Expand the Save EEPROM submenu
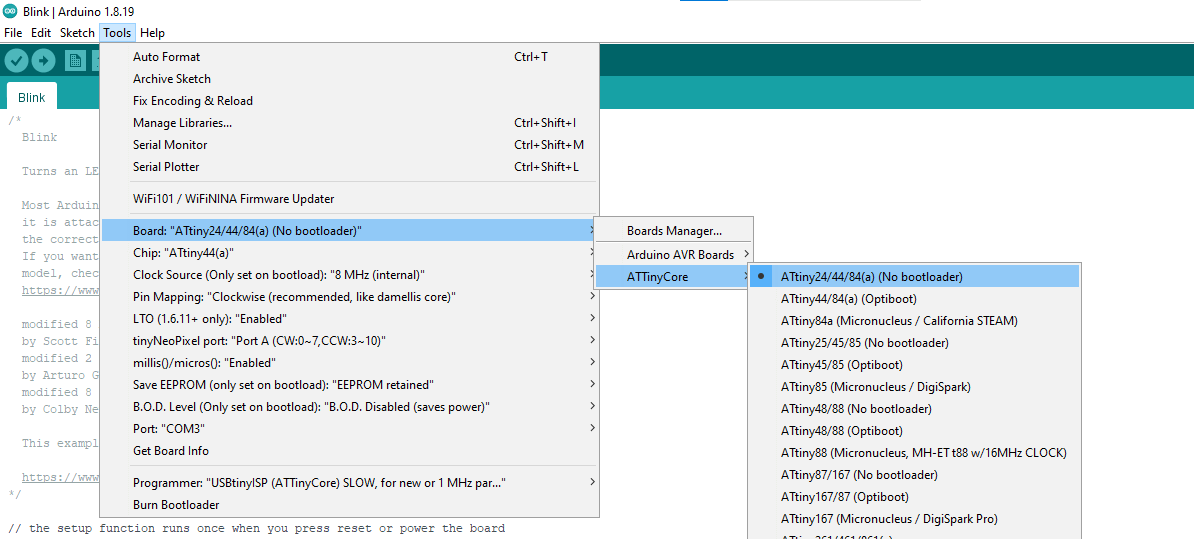 pos(350,384)
